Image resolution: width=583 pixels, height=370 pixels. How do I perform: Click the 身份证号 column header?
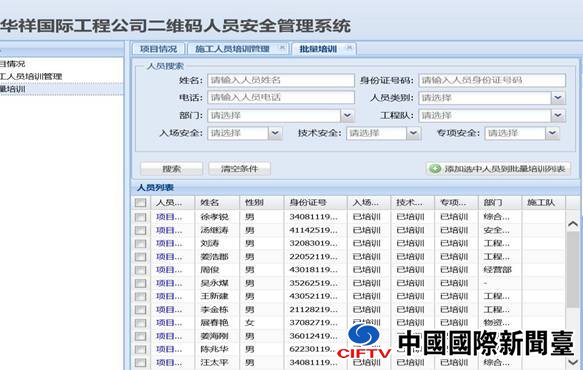(316, 203)
